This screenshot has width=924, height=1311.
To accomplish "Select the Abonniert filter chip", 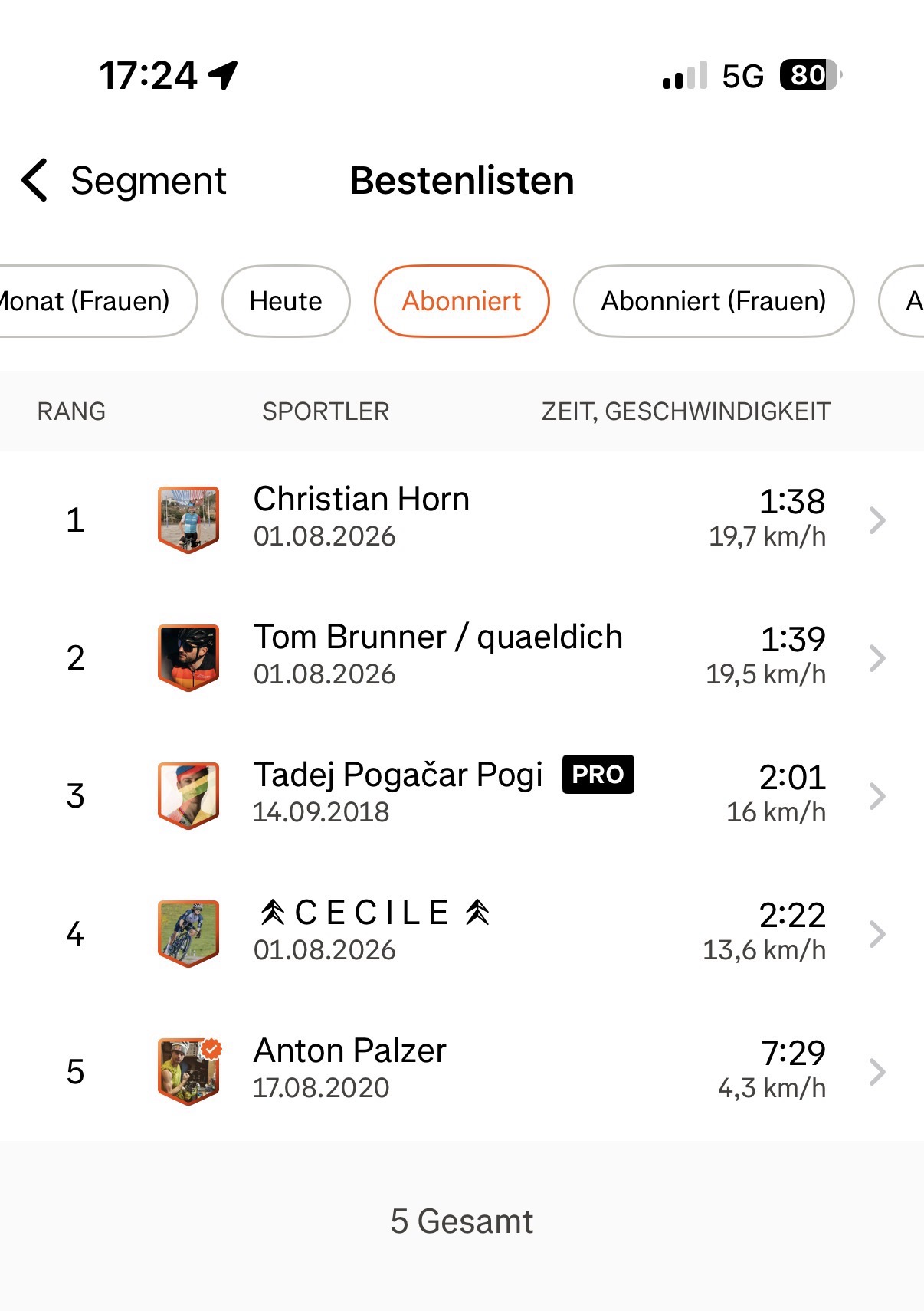I will 461,301.
